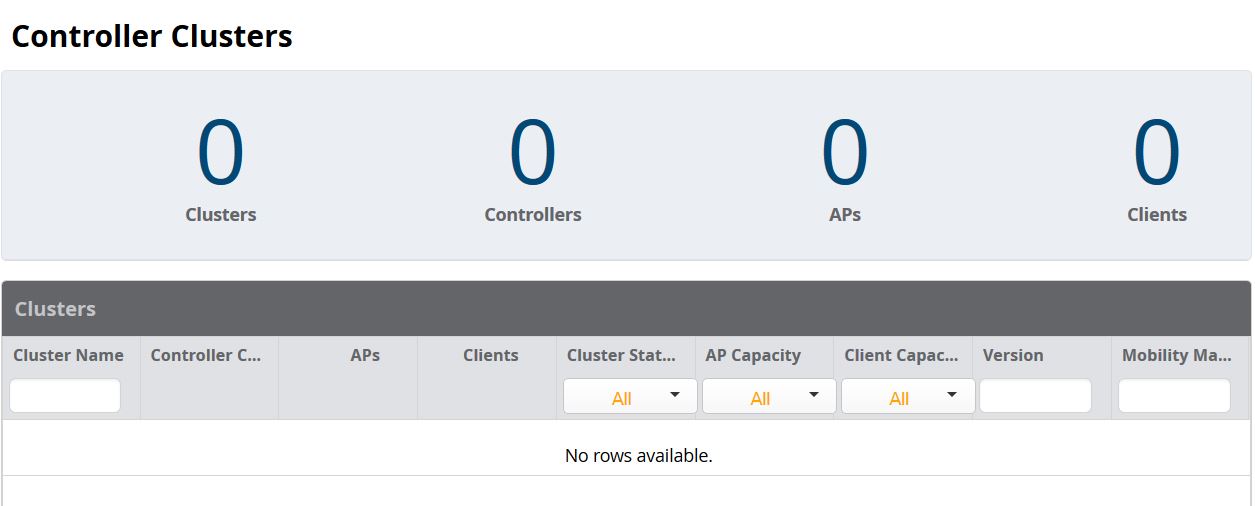Click the Cluster Name filter field

(x=65, y=396)
